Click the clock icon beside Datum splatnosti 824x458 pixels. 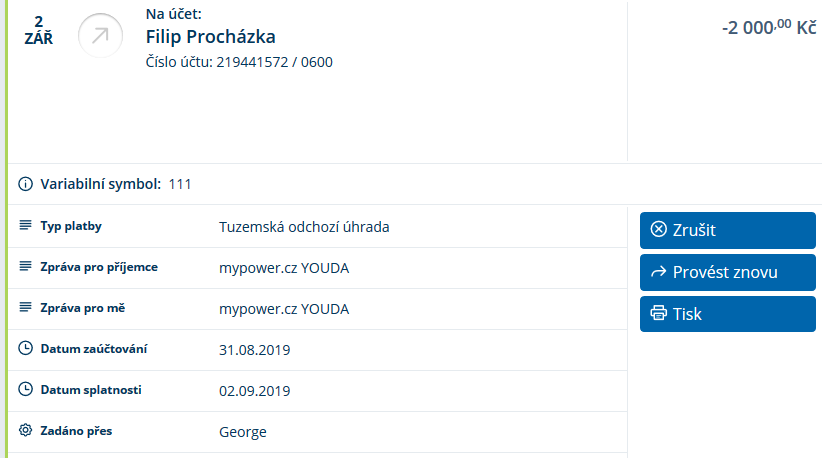pos(26,390)
